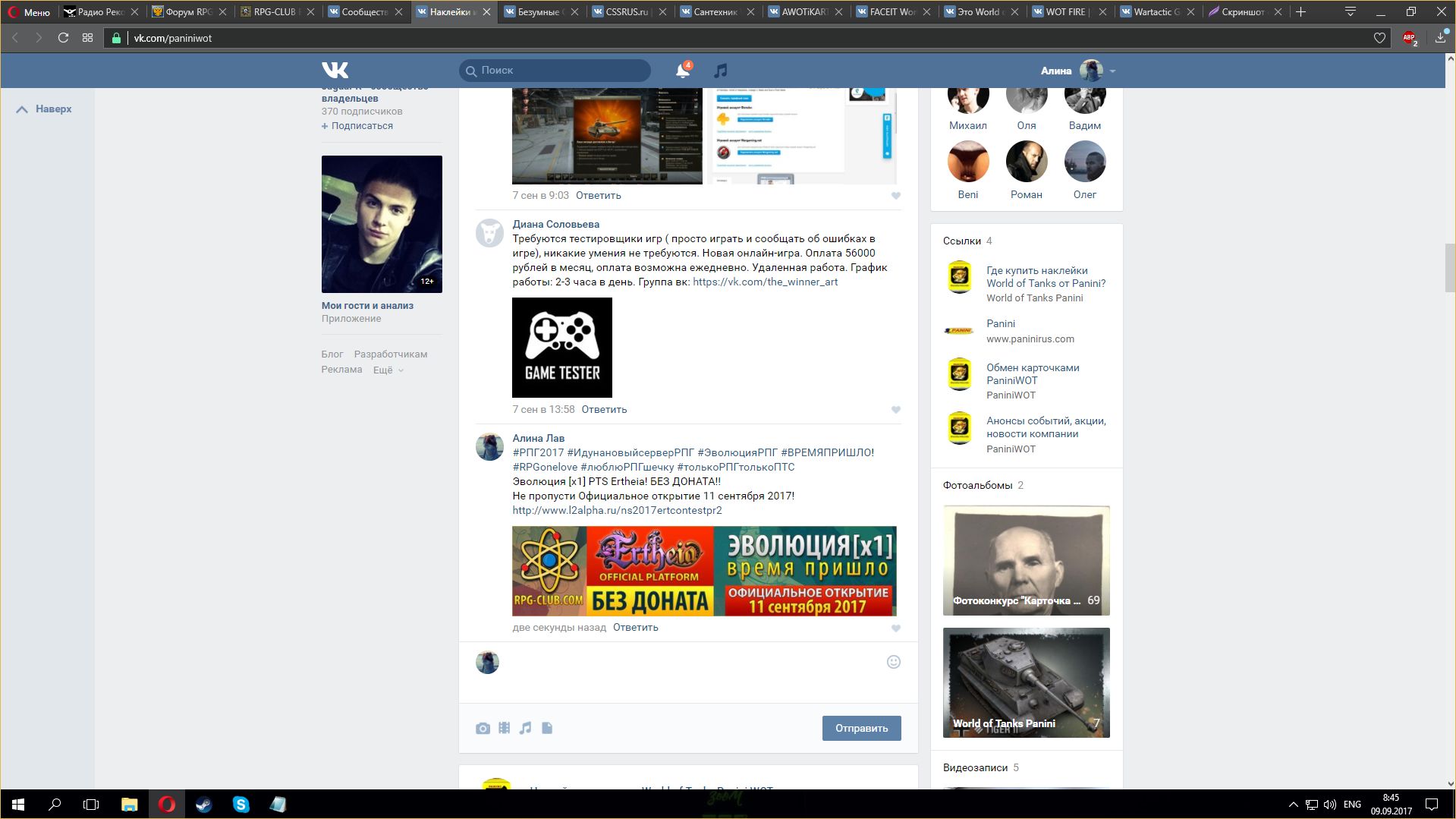Click in the comment text field

[x=692, y=673]
